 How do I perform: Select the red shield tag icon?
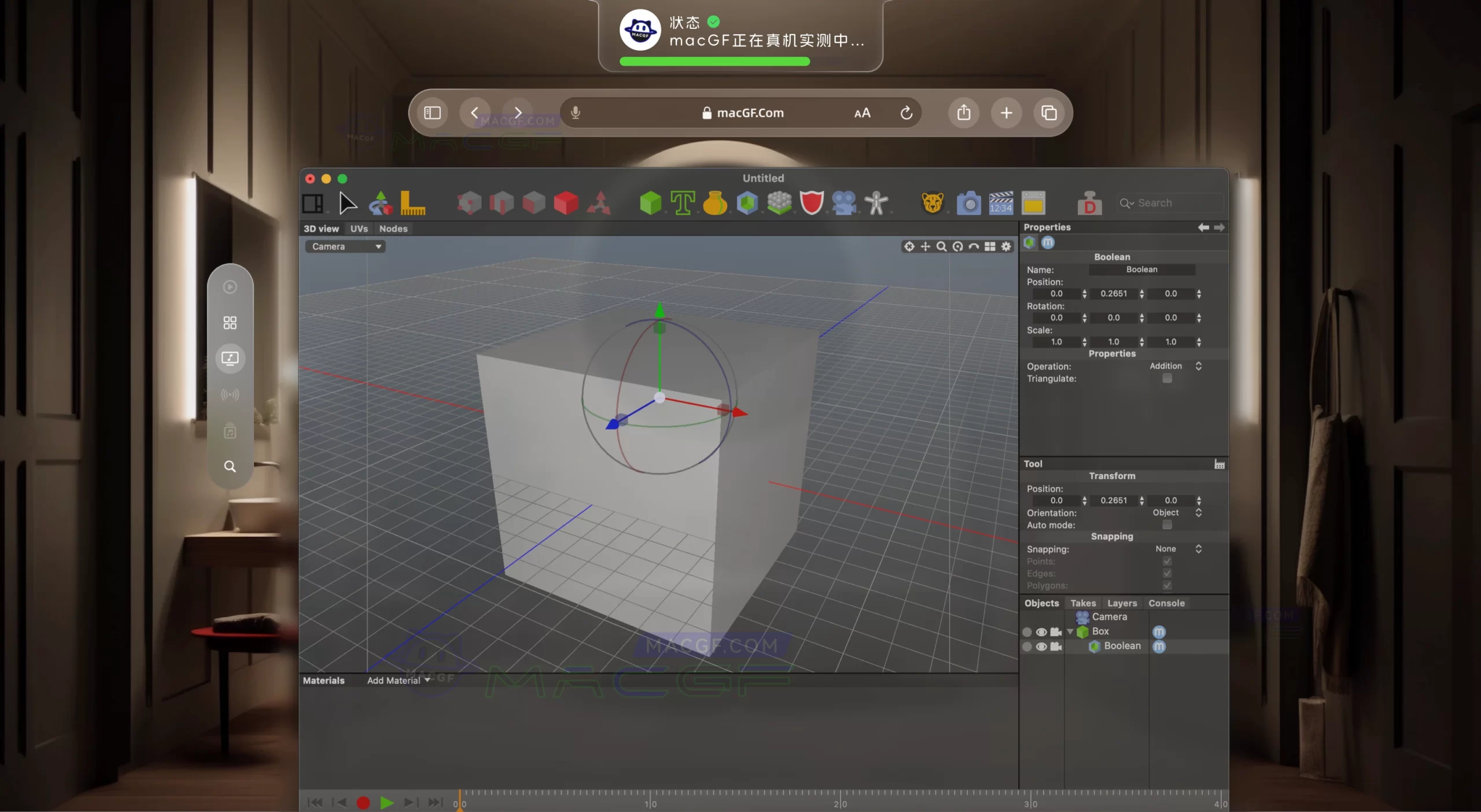tap(812, 202)
